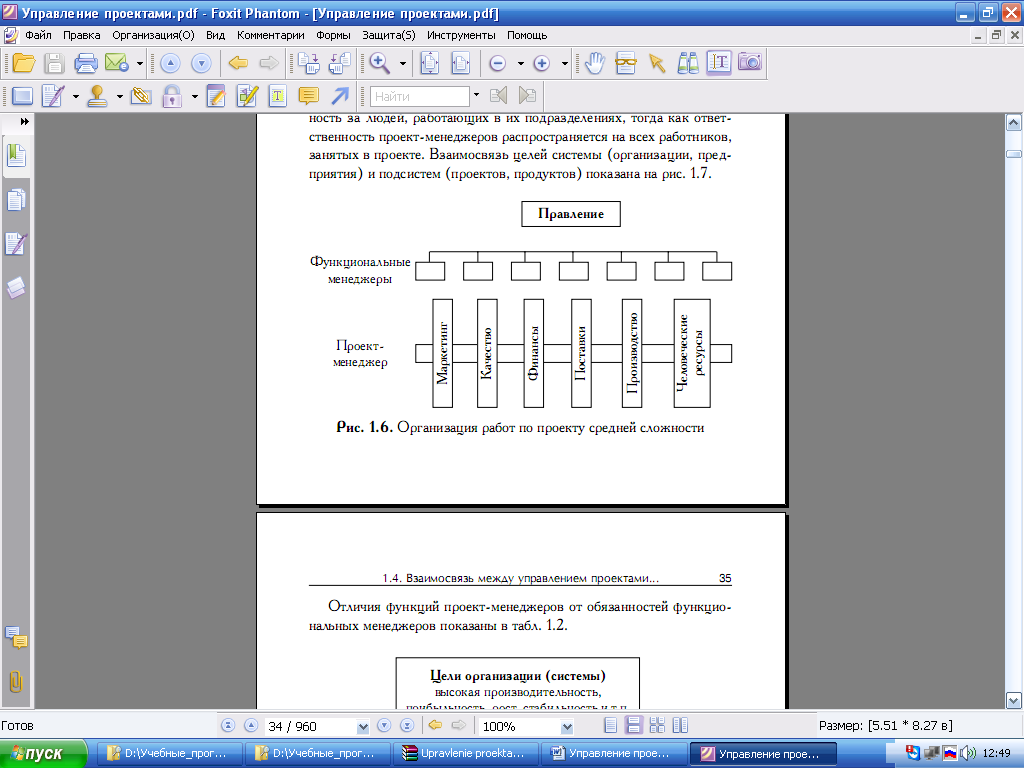The height and width of the screenshot is (768, 1024).
Task: Open the Bookmarks panel in the sidebar
Action: (x=16, y=157)
